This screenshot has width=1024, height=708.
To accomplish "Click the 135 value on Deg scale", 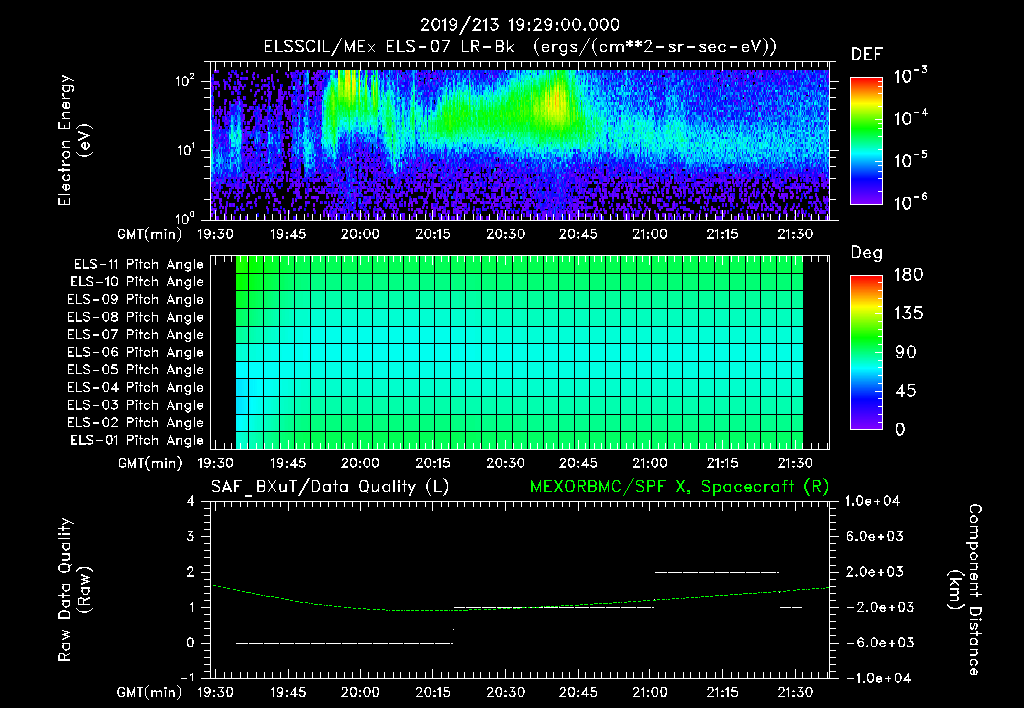I will [x=908, y=314].
